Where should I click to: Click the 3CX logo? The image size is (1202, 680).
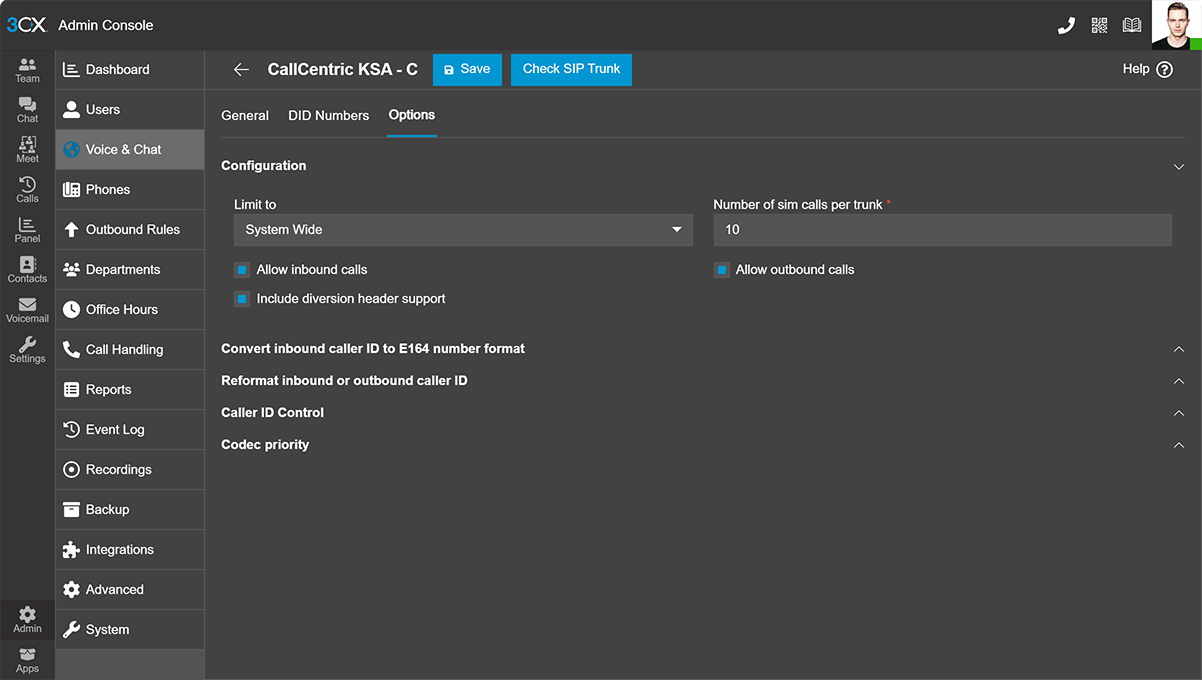(26, 25)
